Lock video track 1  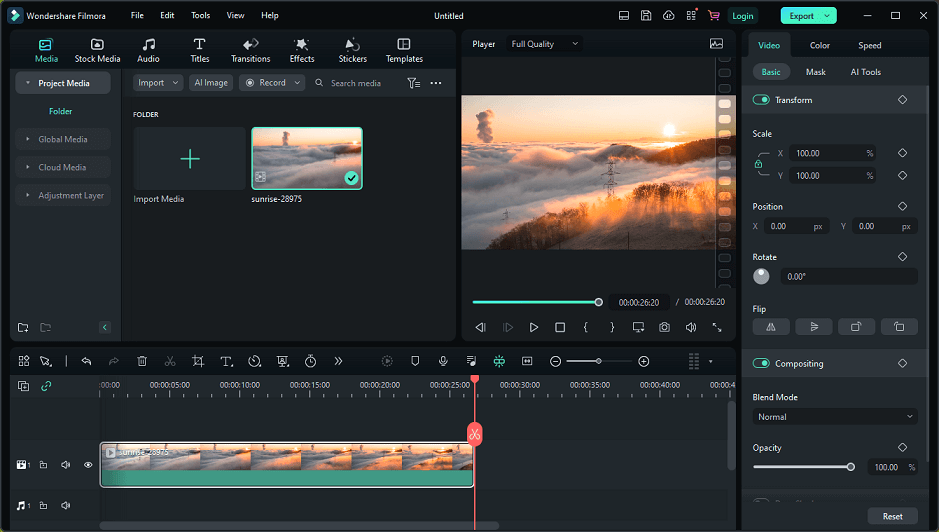pos(44,465)
